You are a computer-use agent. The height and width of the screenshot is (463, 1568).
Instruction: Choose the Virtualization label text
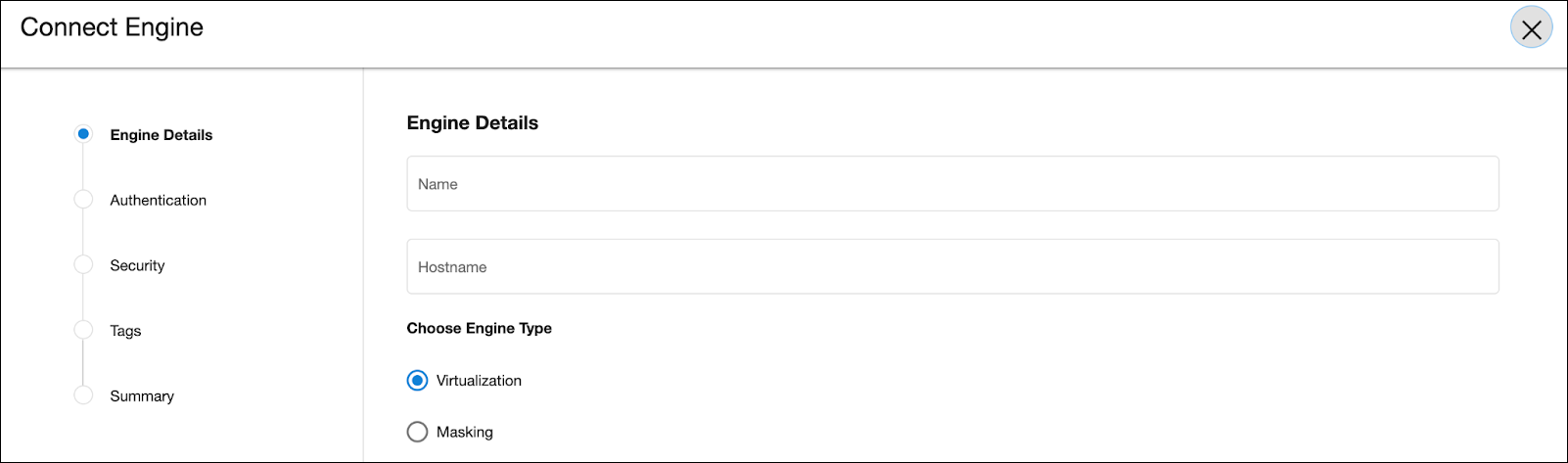[479, 381]
